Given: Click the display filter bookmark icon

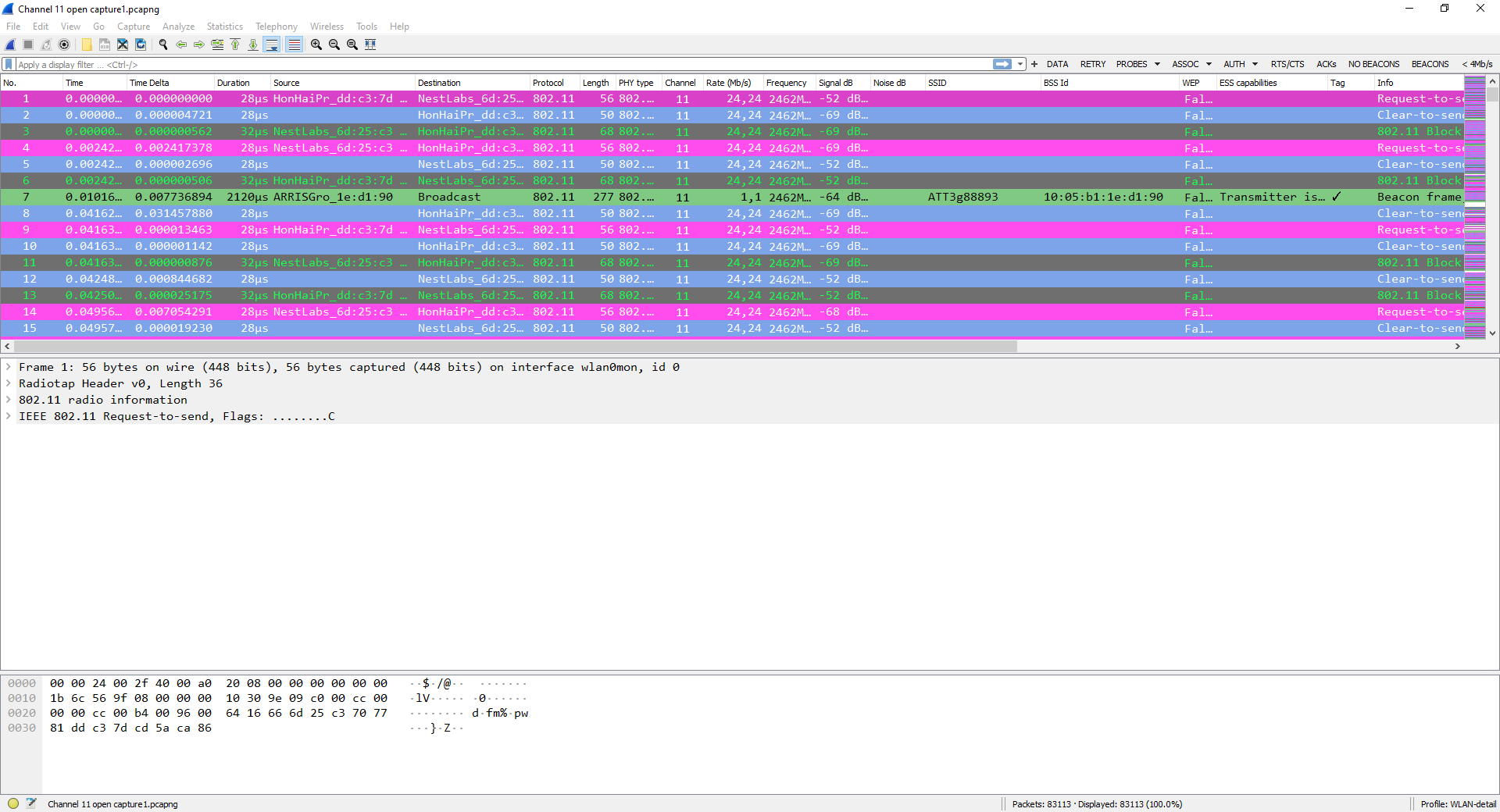Looking at the screenshot, I should [x=9, y=64].
